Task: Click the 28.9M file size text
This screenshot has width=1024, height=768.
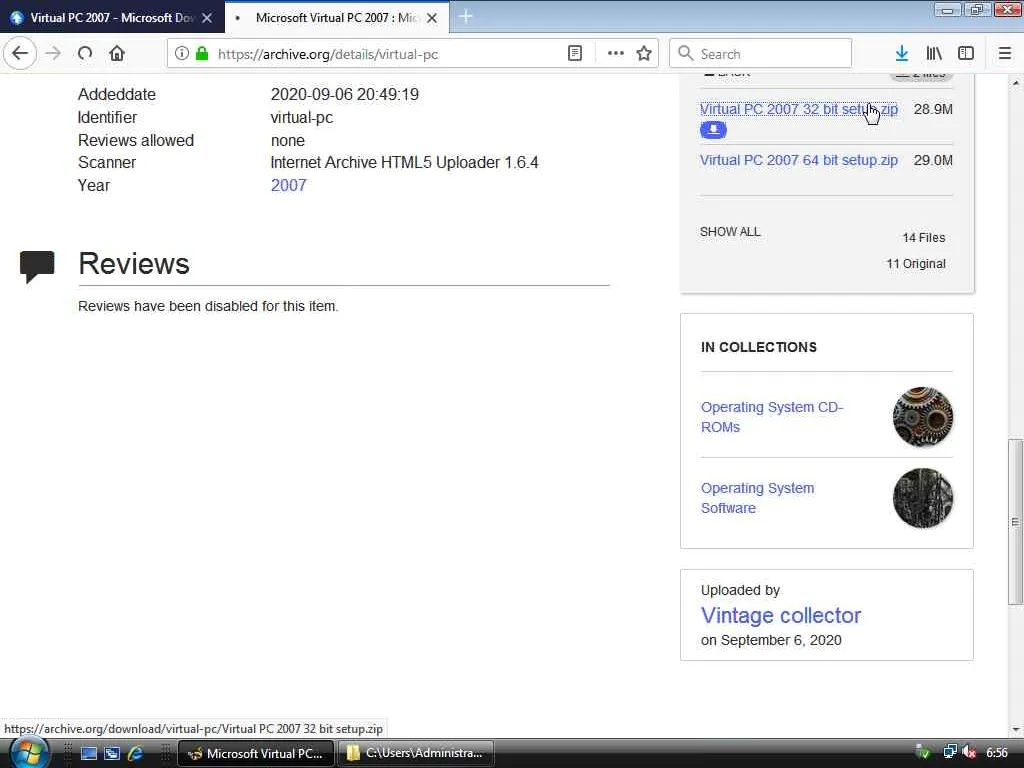Action: pyautogui.click(x=933, y=109)
